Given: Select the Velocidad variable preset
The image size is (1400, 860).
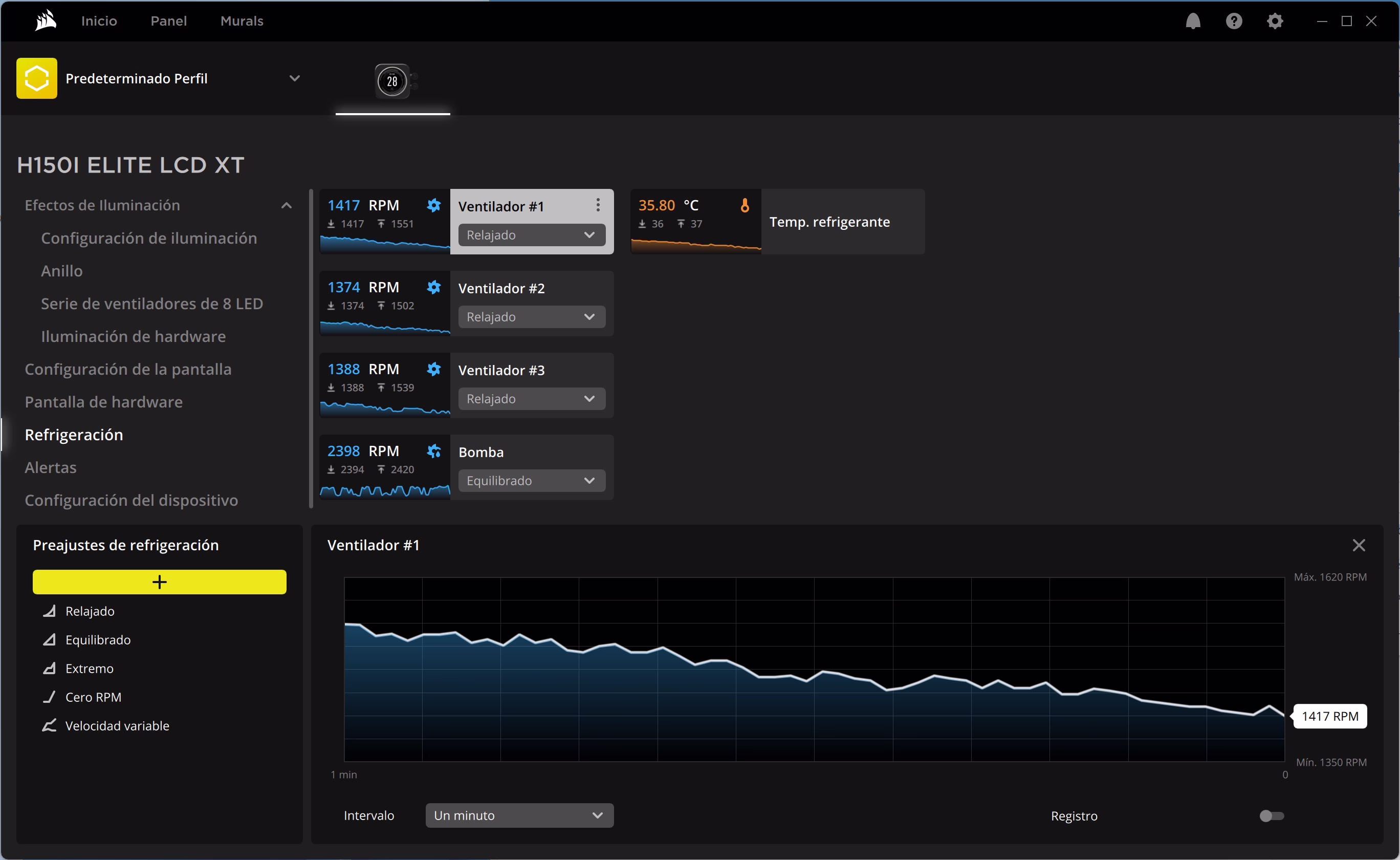Looking at the screenshot, I should click(x=117, y=726).
